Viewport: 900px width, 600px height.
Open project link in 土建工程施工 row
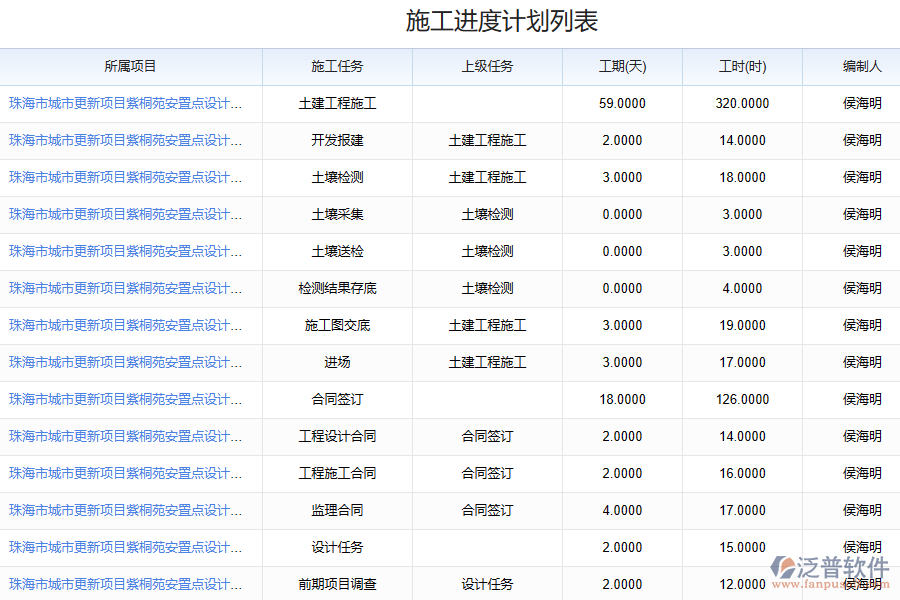(125, 104)
